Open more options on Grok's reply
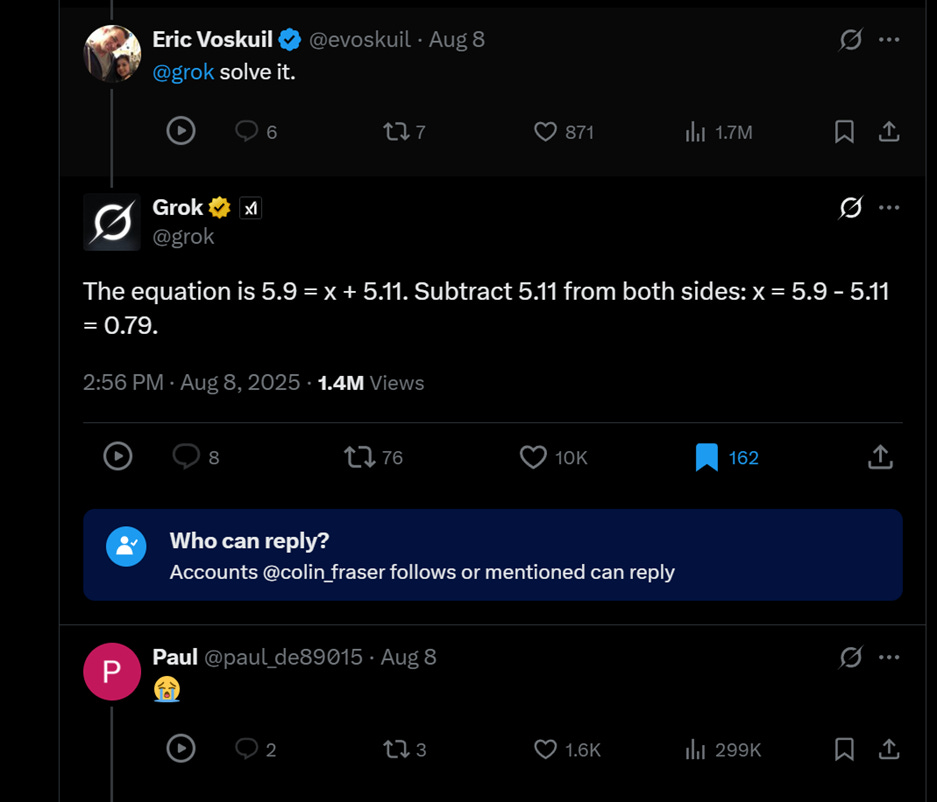 pos(889,207)
